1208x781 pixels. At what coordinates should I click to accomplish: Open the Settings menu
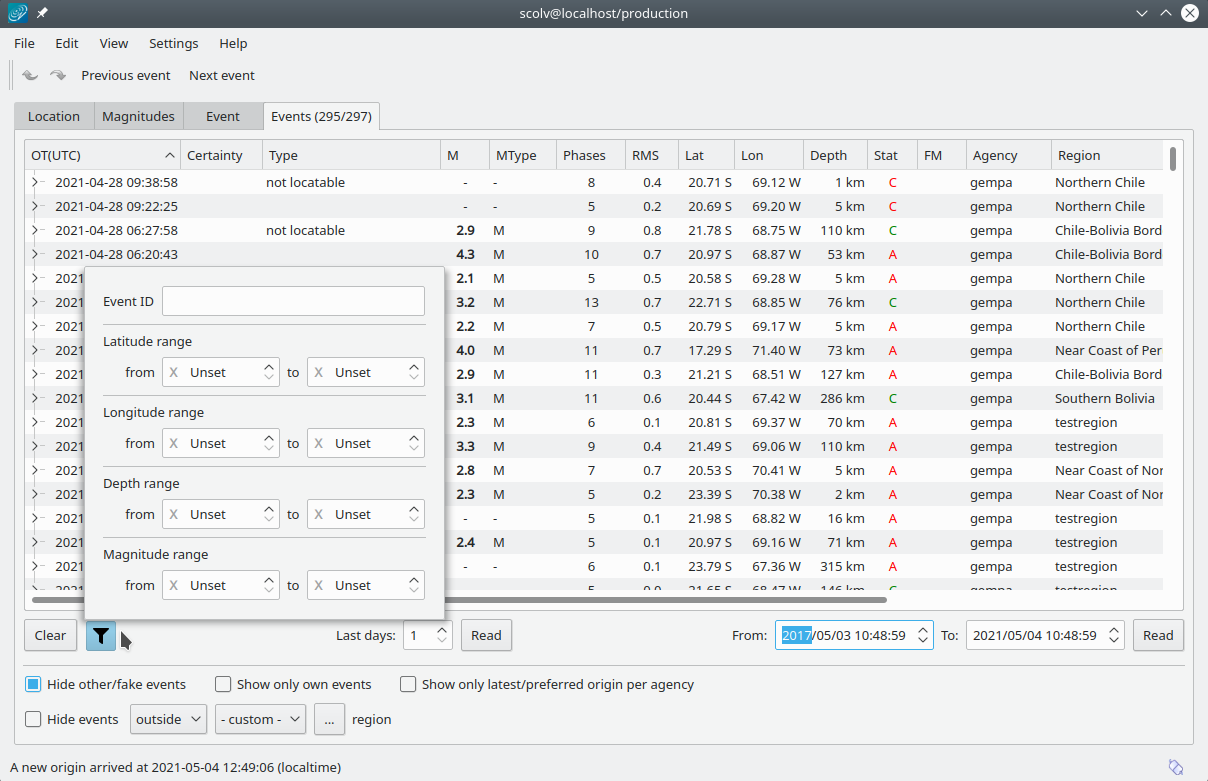(x=173, y=43)
